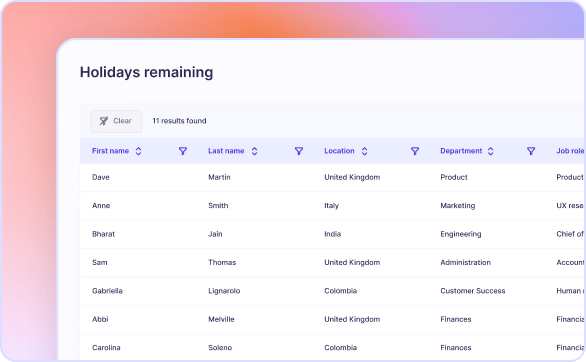The width and height of the screenshot is (586, 362).
Task: Select the '11 results found' text
Action: pyautogui.click(x=179, y=121)
